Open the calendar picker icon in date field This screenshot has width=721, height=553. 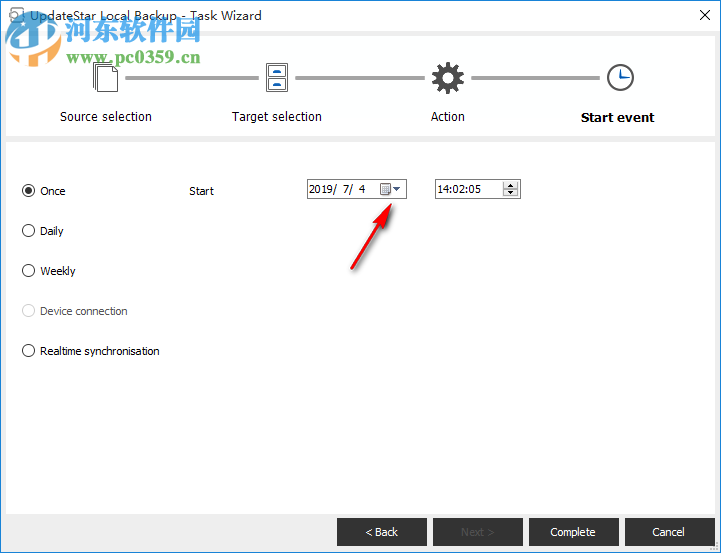point(385,189)
